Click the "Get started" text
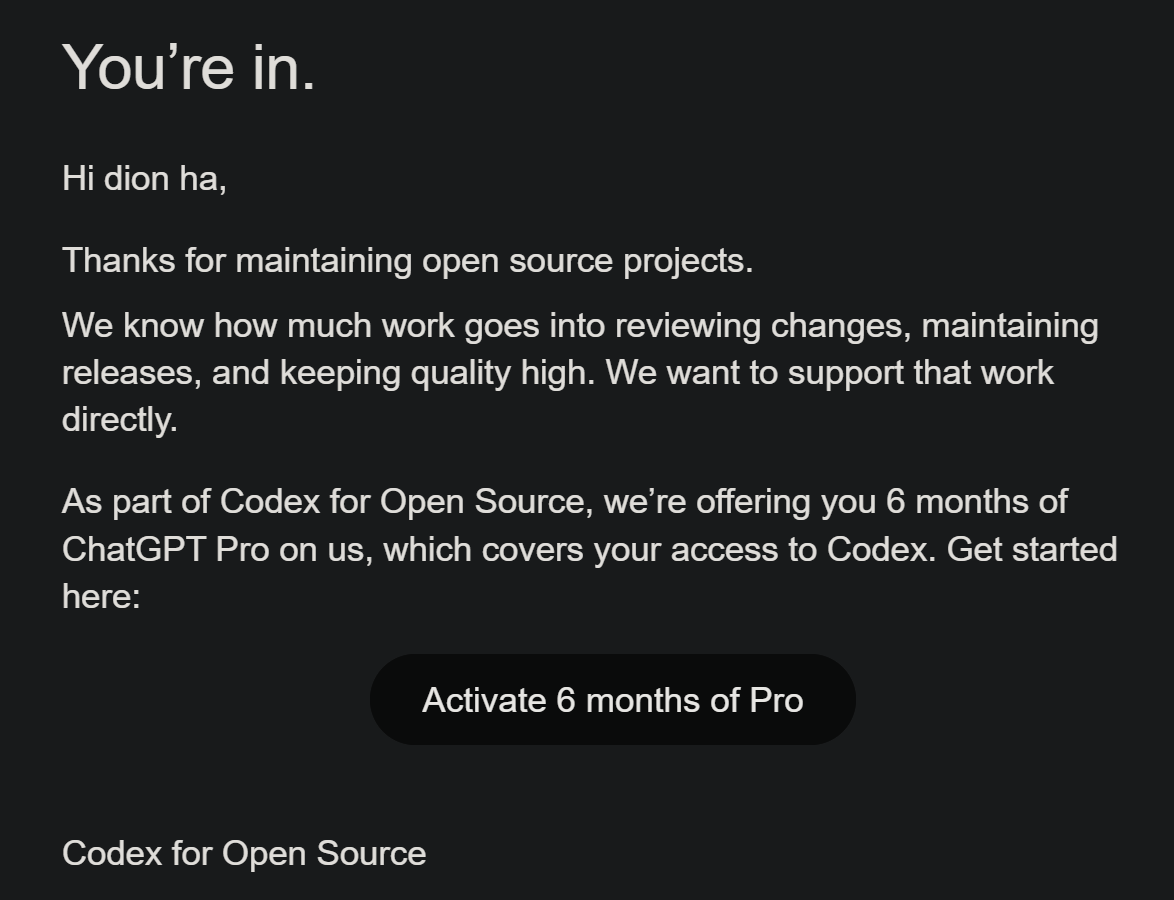Viewport: 1174px width, 900px height. (1032, 550)
